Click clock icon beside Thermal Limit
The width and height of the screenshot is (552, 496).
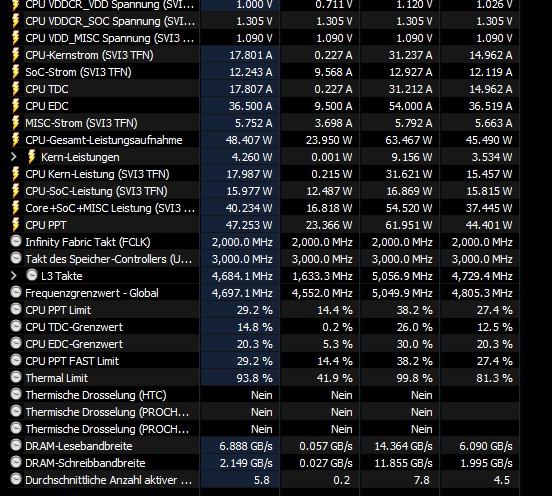[x=16, y=377]
